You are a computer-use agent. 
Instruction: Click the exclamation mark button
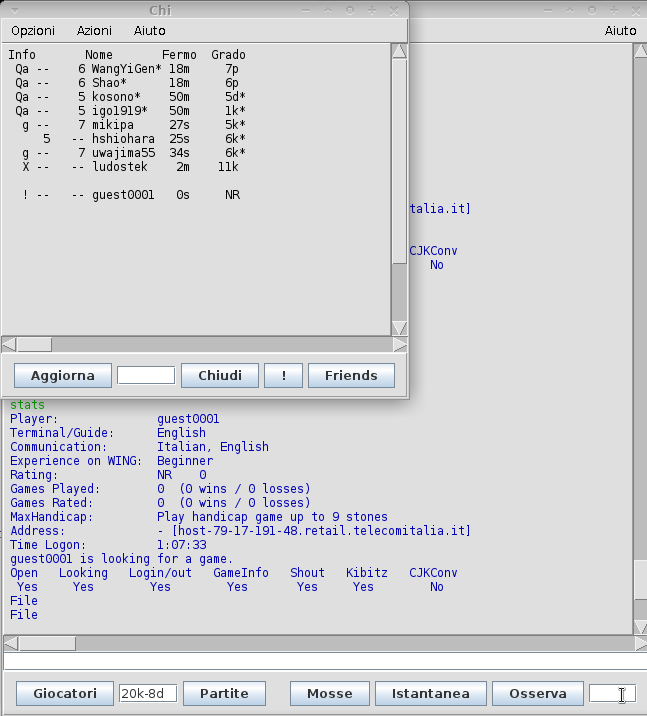[284, 376]
